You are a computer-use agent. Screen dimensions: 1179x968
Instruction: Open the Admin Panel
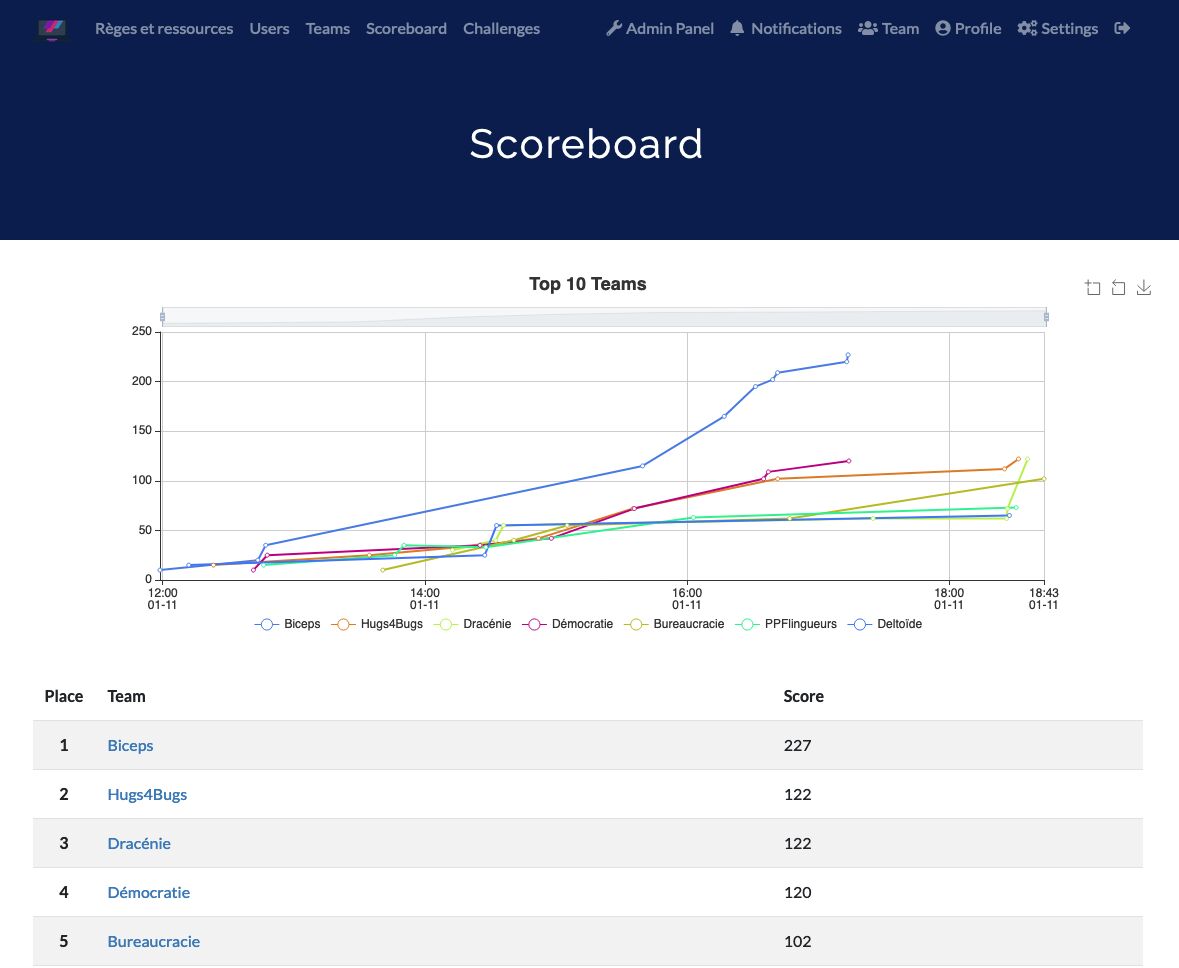[660, 29]
